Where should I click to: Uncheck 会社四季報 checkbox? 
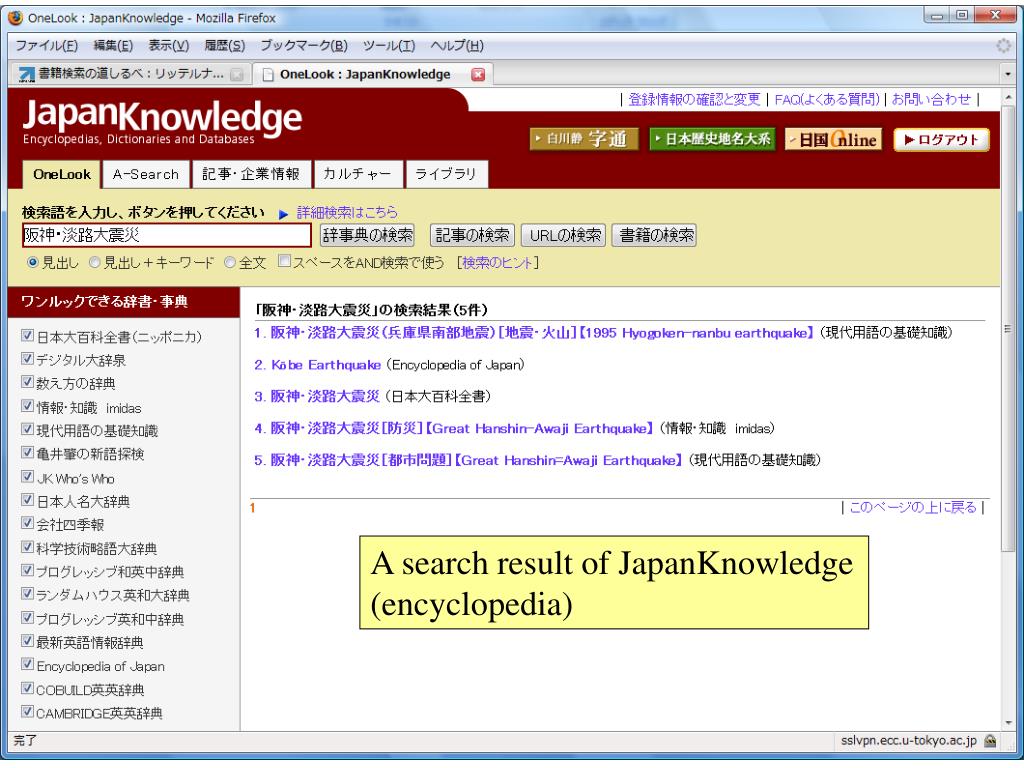coord(27,523)
